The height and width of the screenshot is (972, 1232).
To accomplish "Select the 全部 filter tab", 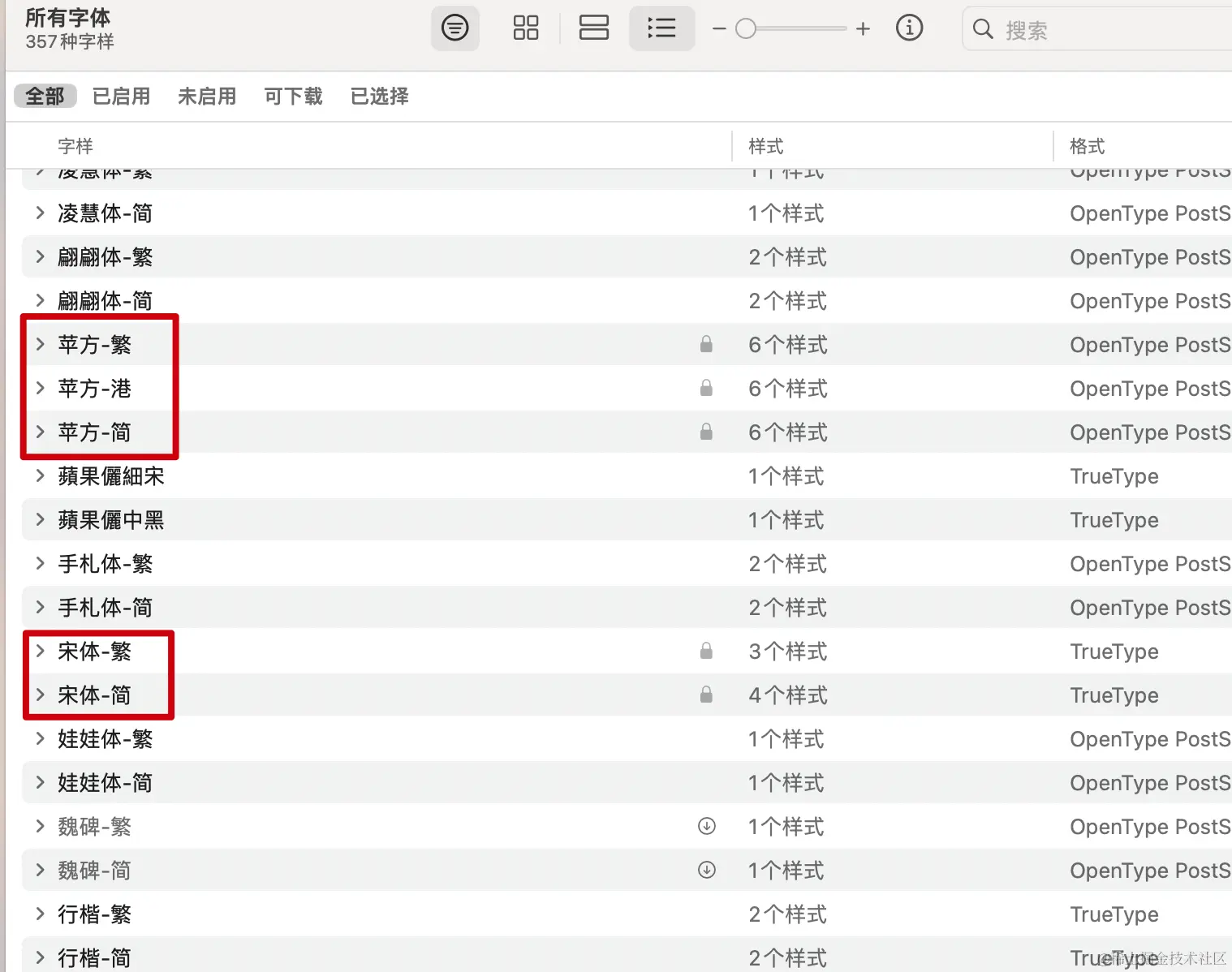I will [45, 96].
